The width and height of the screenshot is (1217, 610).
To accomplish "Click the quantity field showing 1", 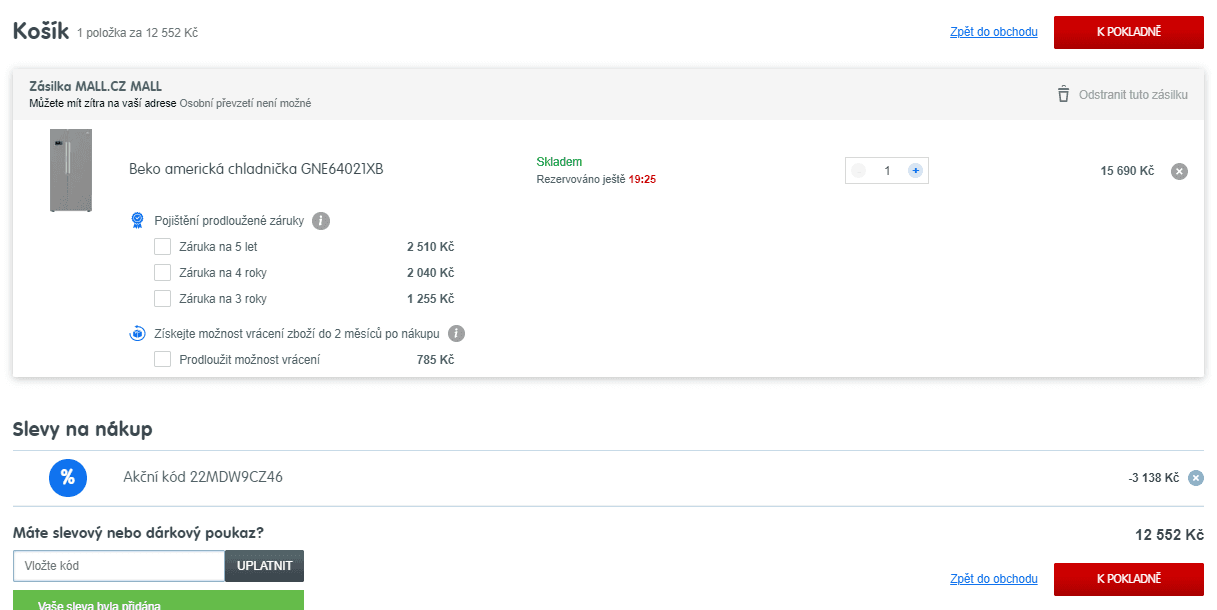I will (887, 171).
